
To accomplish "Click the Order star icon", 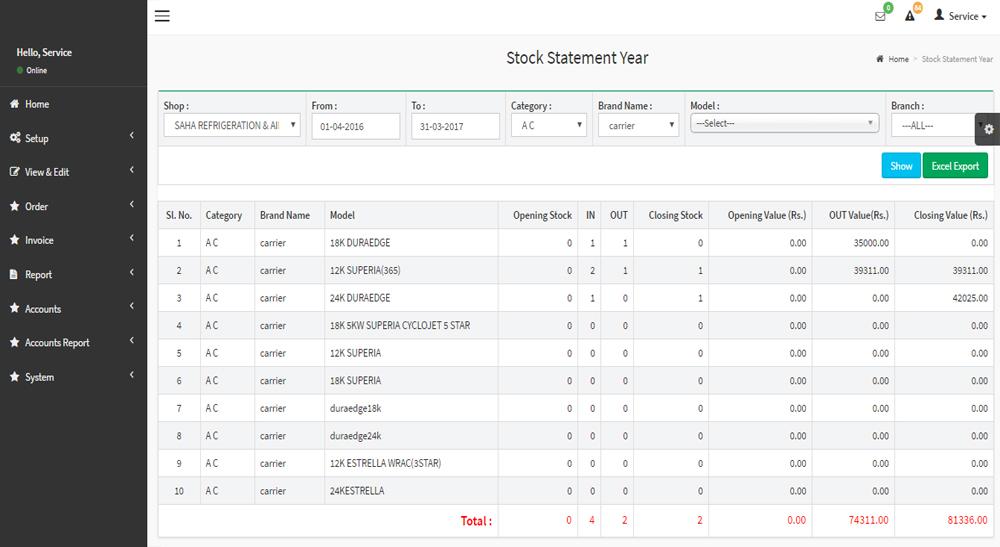I will [14, 206].
